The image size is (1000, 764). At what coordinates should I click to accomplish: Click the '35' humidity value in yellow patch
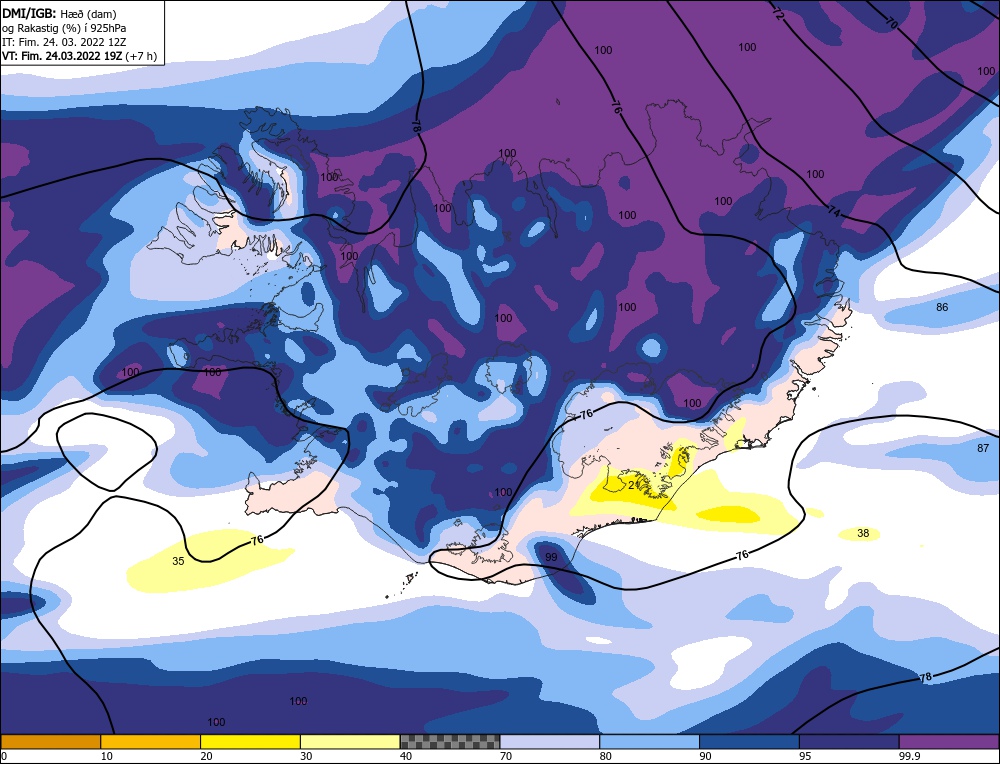coord(179,561)
